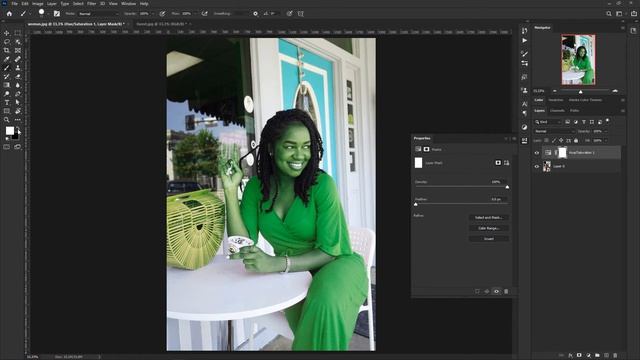640x360 pixels.
Task: Open smoothing options gear icon
Action: pos(256,13)
